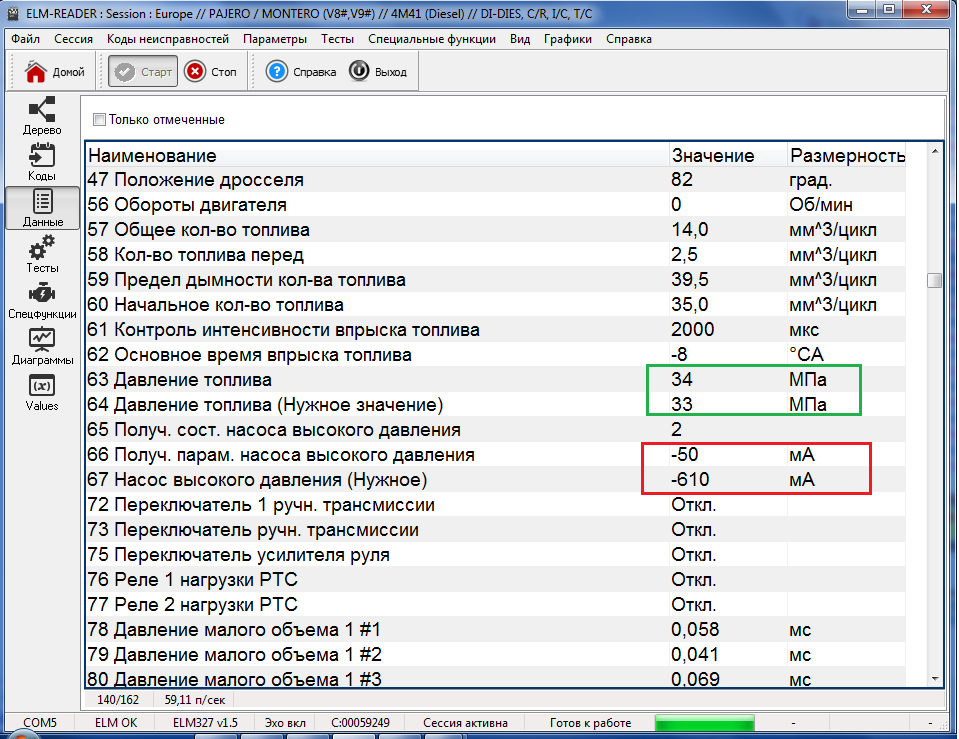Open the Графики menu
This screenshot has width=959, height=739.
point(565,39)
